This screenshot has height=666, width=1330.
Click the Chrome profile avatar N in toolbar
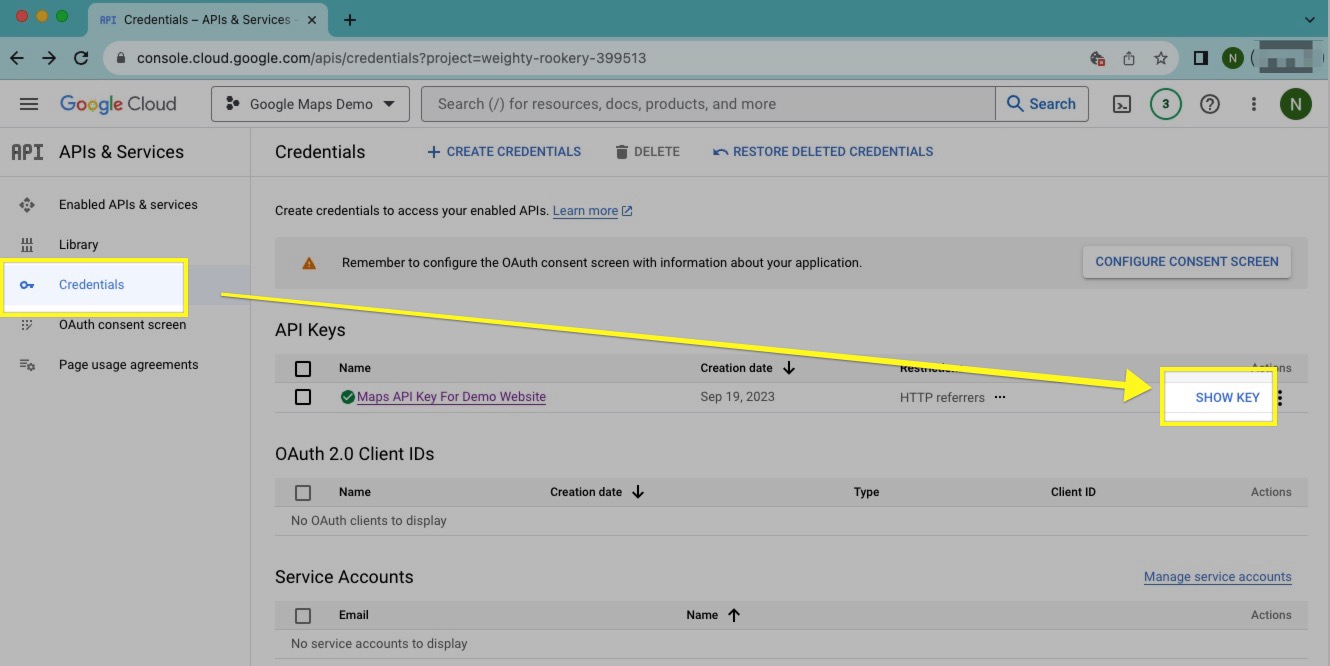click(x=1233, y=58)
